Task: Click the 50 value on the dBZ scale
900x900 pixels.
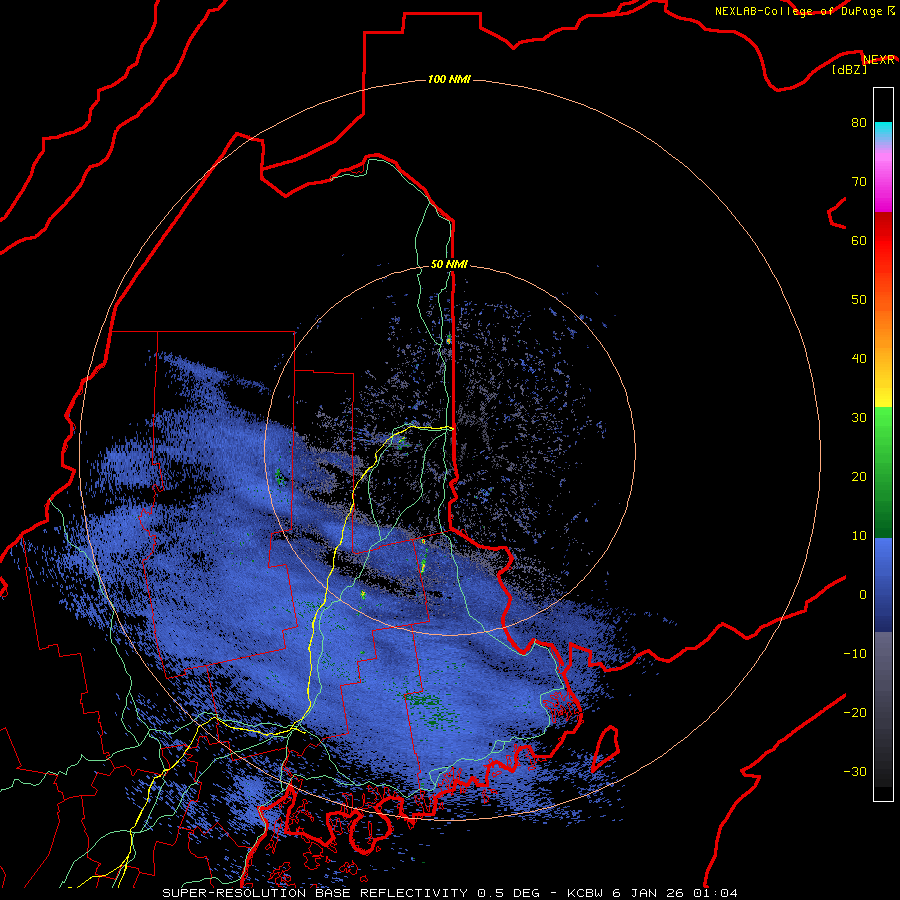Action: (859, 300)
